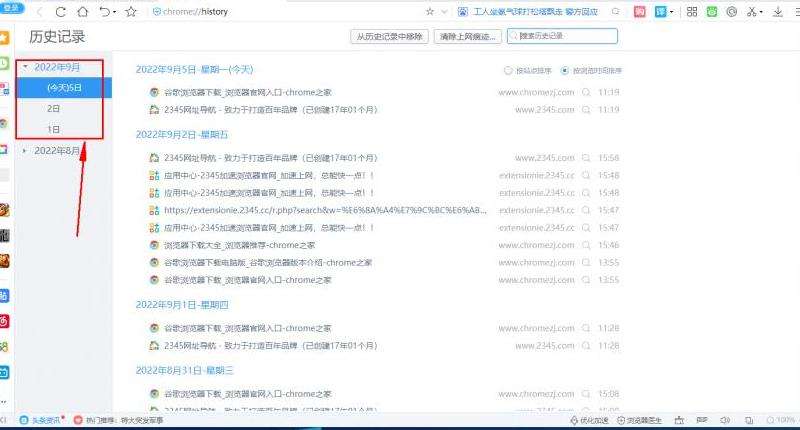The height and width of the screenshot is (430, 800).
Task: Open the green clock history sidebar icon
Action: coord(4,63)
